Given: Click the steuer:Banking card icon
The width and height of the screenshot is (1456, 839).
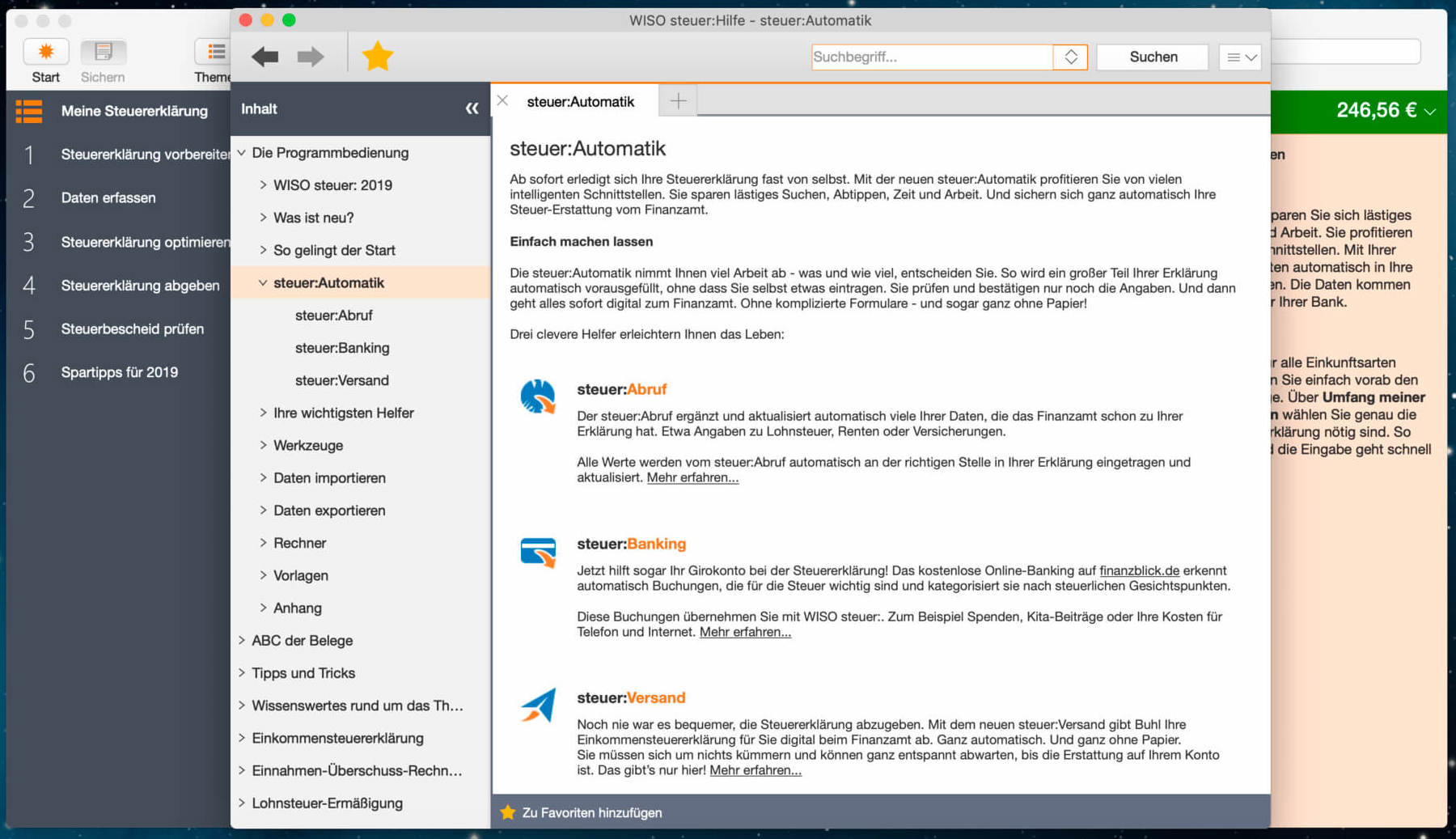Looking at the screenshot, I should pos(538,553).
